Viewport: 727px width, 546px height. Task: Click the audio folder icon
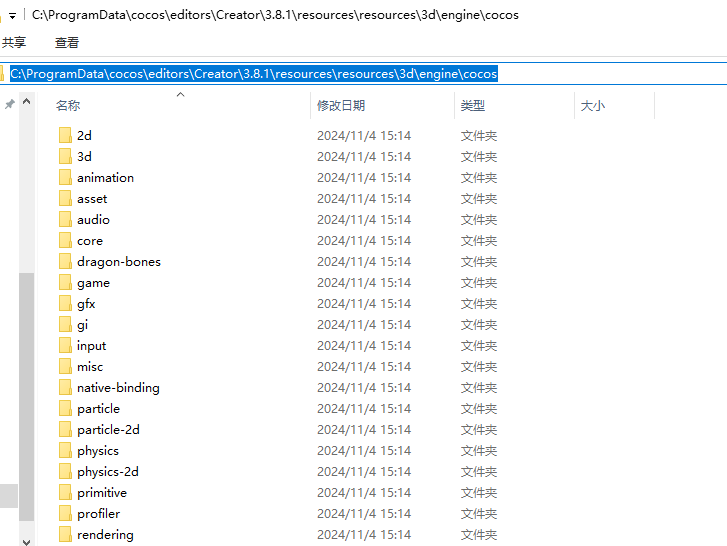tap(65, 219)
